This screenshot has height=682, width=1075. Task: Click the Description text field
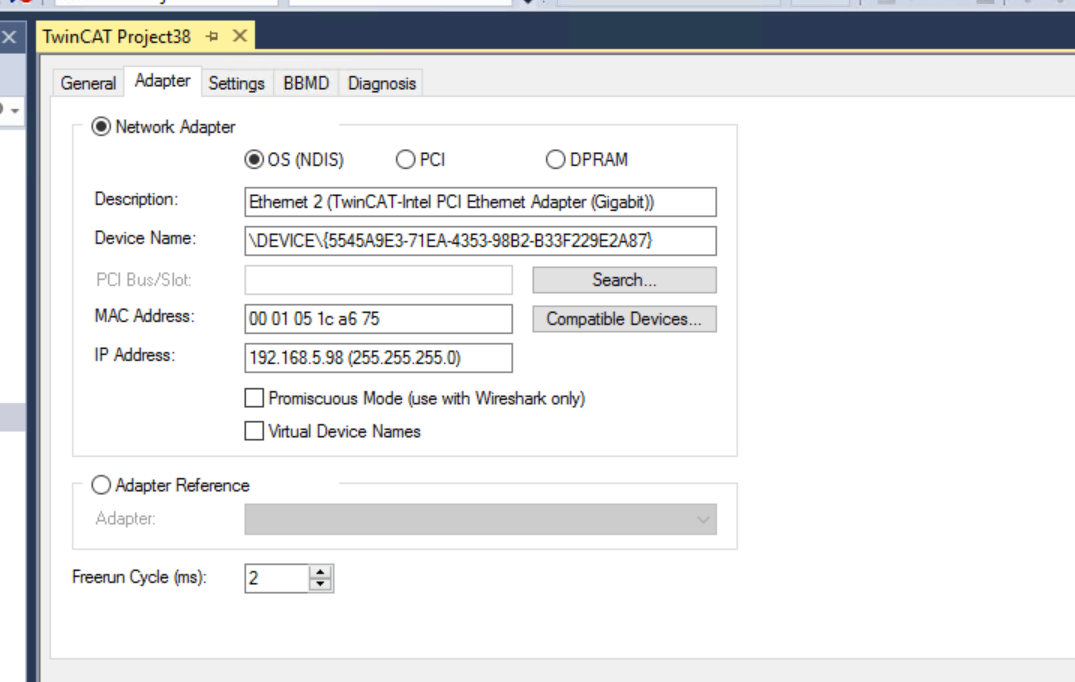point(480,202)
